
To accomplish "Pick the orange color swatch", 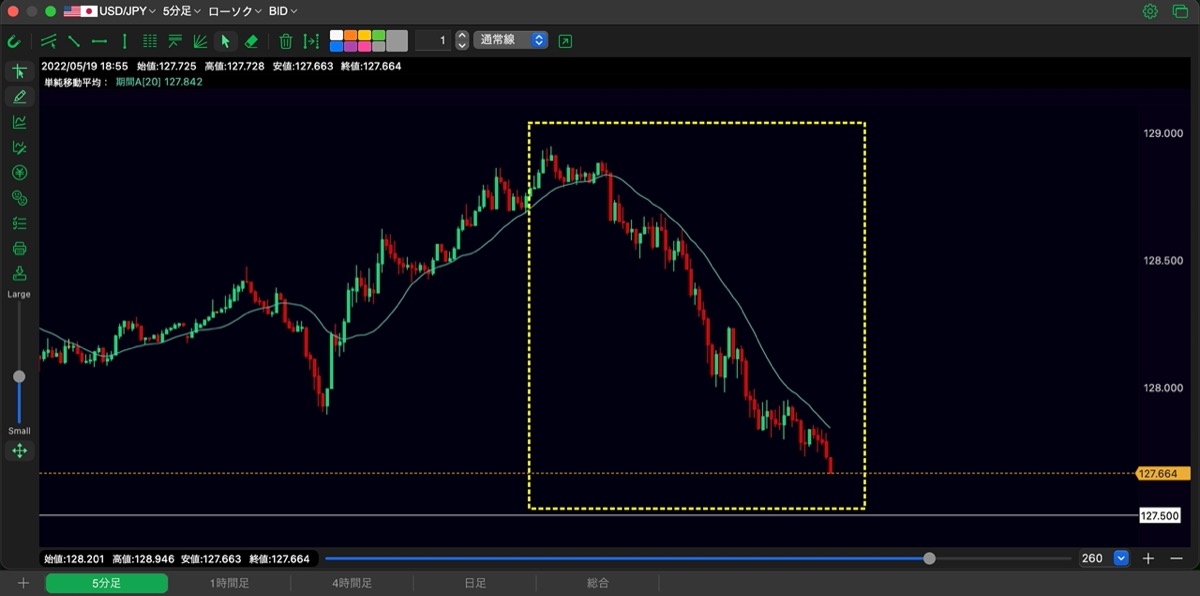I will (350, 35).
